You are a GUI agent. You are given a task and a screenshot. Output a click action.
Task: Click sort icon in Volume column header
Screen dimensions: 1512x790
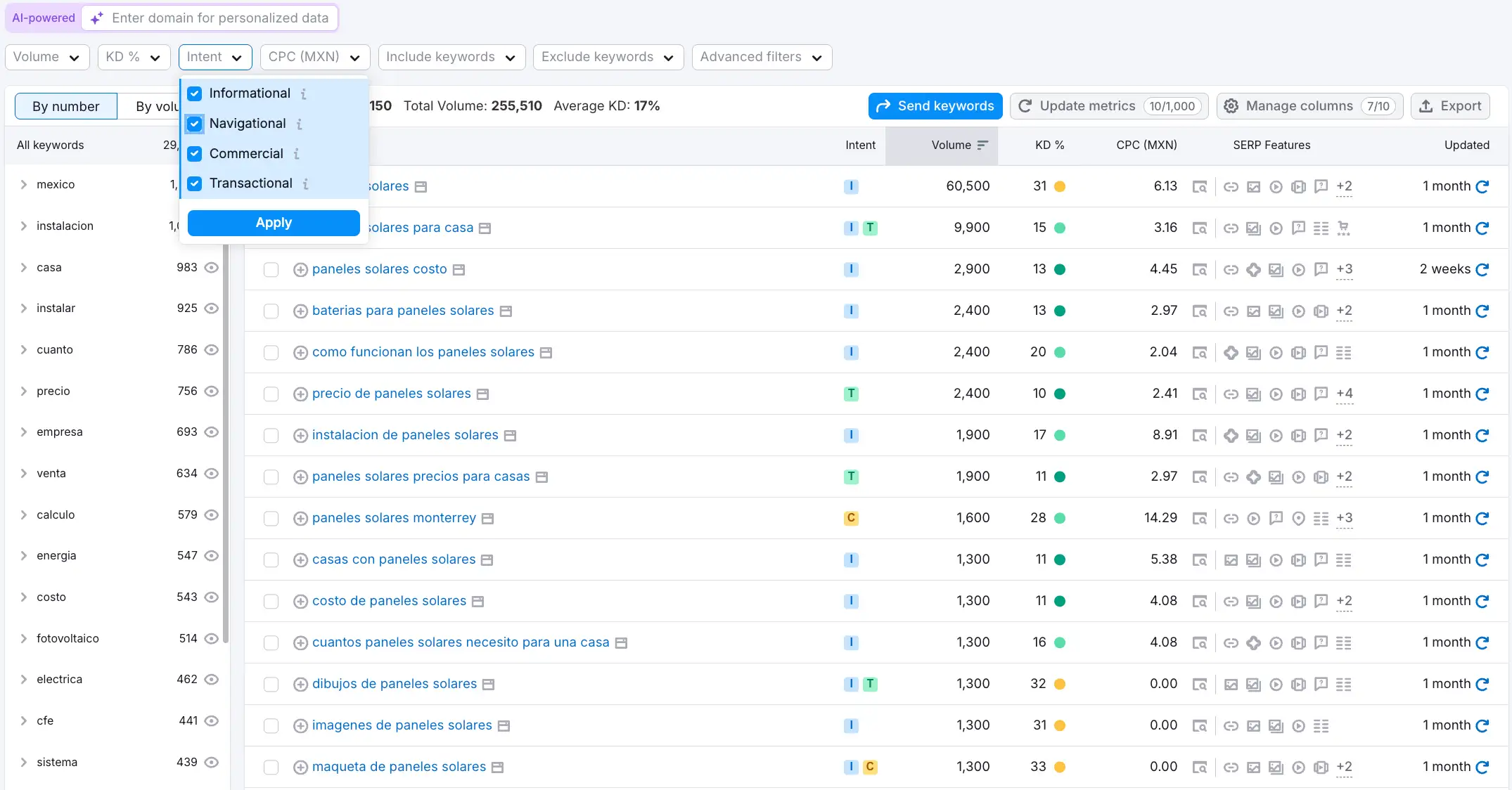(x=982, y=145)
